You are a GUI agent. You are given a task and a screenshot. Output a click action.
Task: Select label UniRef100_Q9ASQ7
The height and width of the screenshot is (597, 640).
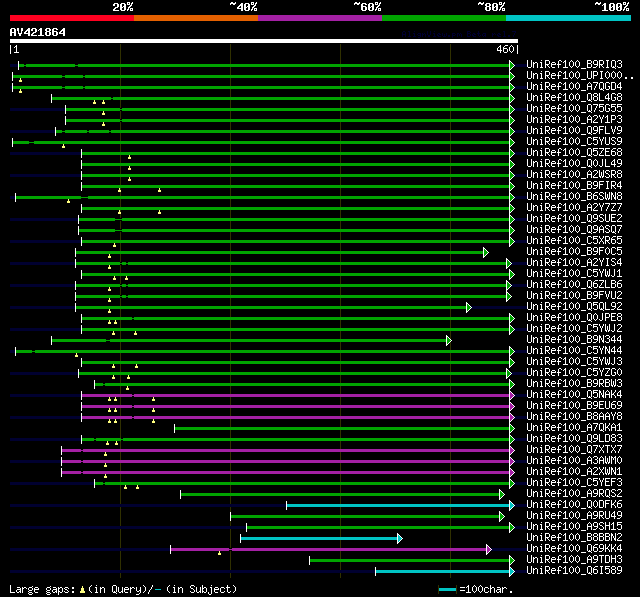(x=574, y=229)
